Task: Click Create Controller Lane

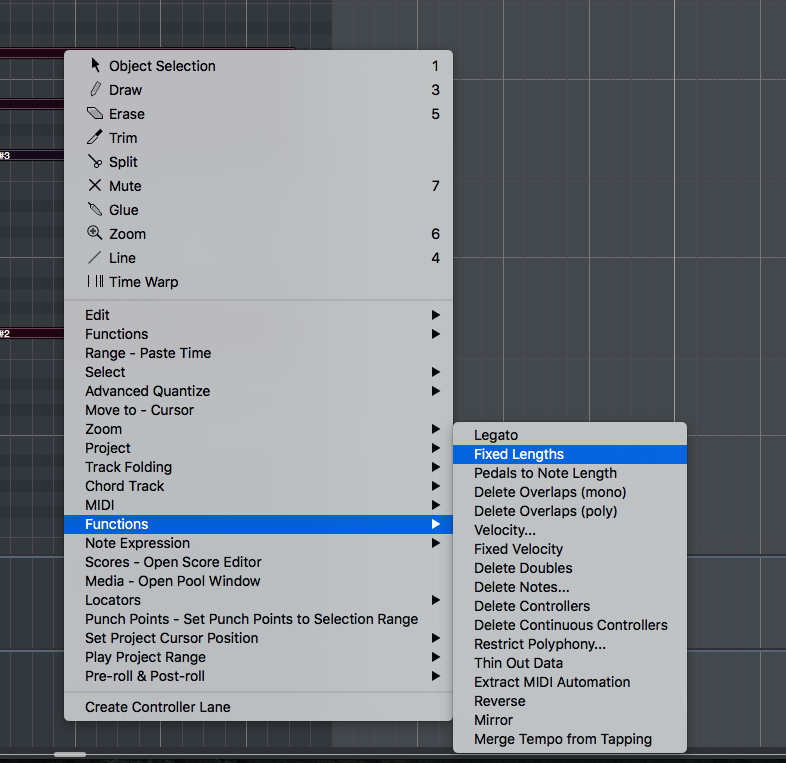Action: (x=158, y=707)
